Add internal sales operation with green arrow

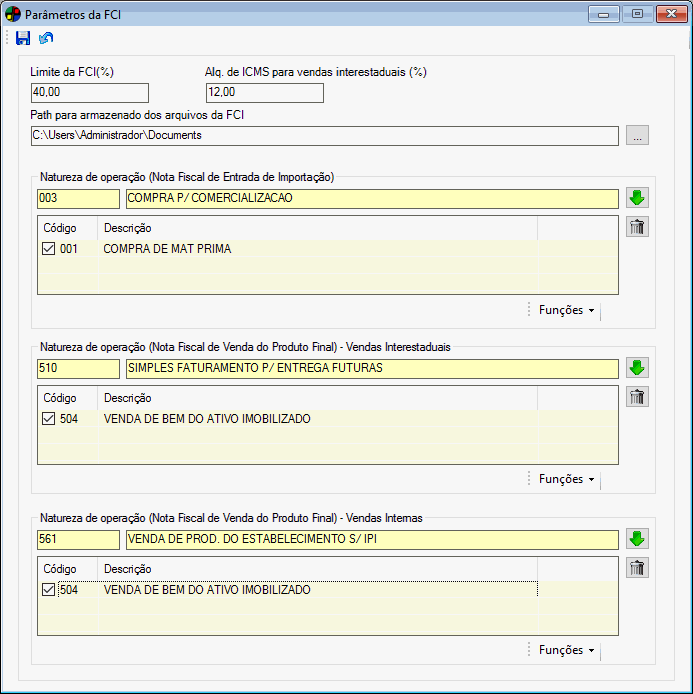click(x=637, y=539)
